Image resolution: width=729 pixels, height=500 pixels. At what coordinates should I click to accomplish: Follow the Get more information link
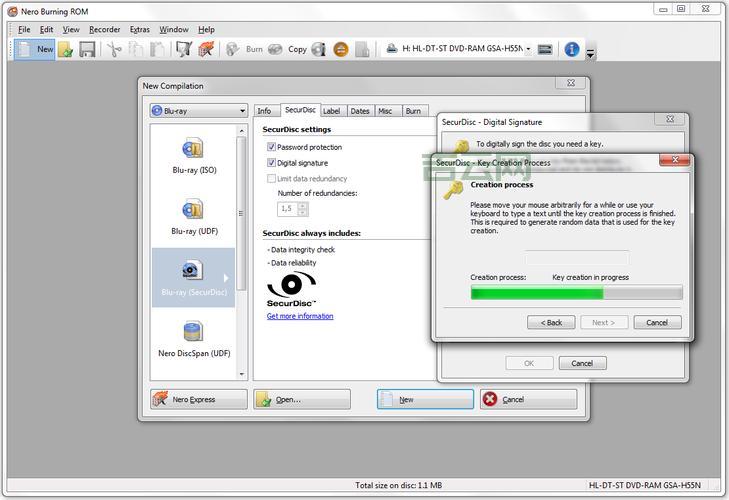[300, 316]
